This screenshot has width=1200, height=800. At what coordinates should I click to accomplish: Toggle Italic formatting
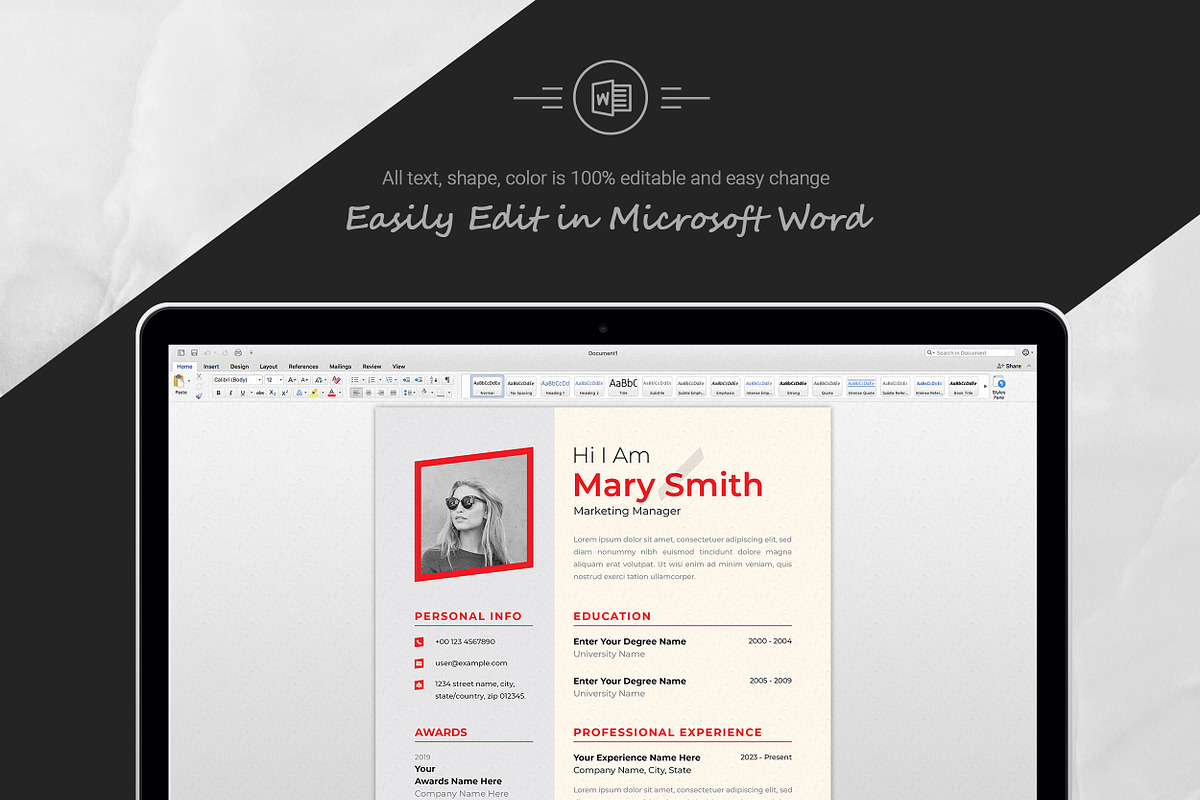(x=231, y=392)
